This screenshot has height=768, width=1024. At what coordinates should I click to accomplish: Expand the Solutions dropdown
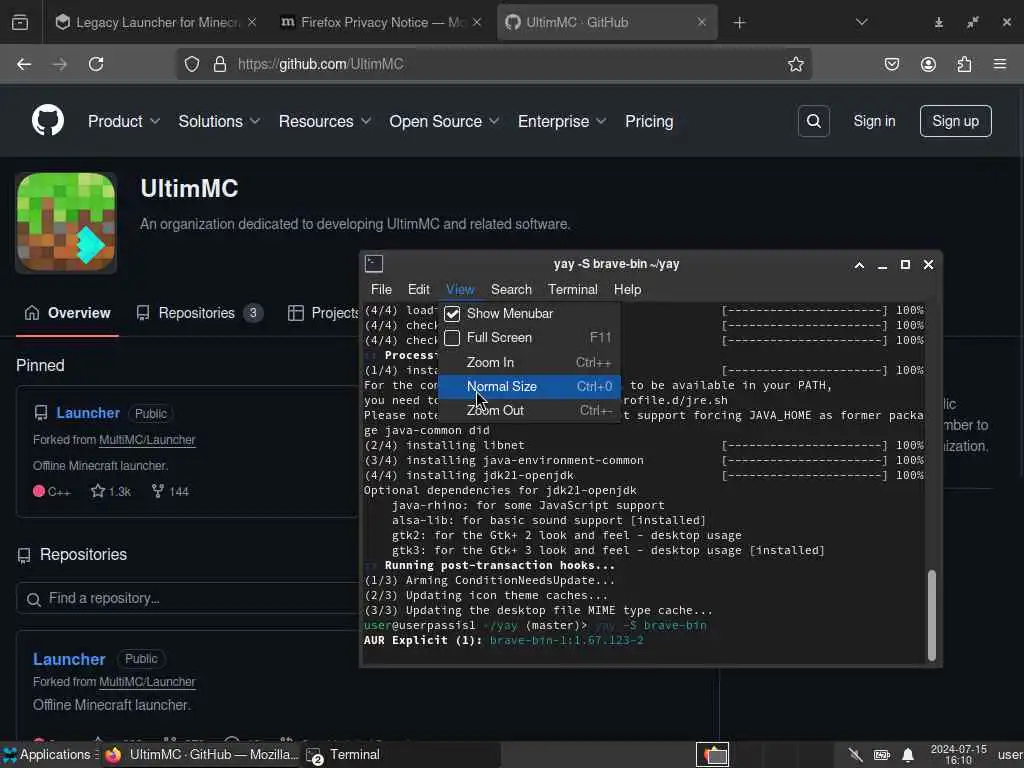(219, 121)
